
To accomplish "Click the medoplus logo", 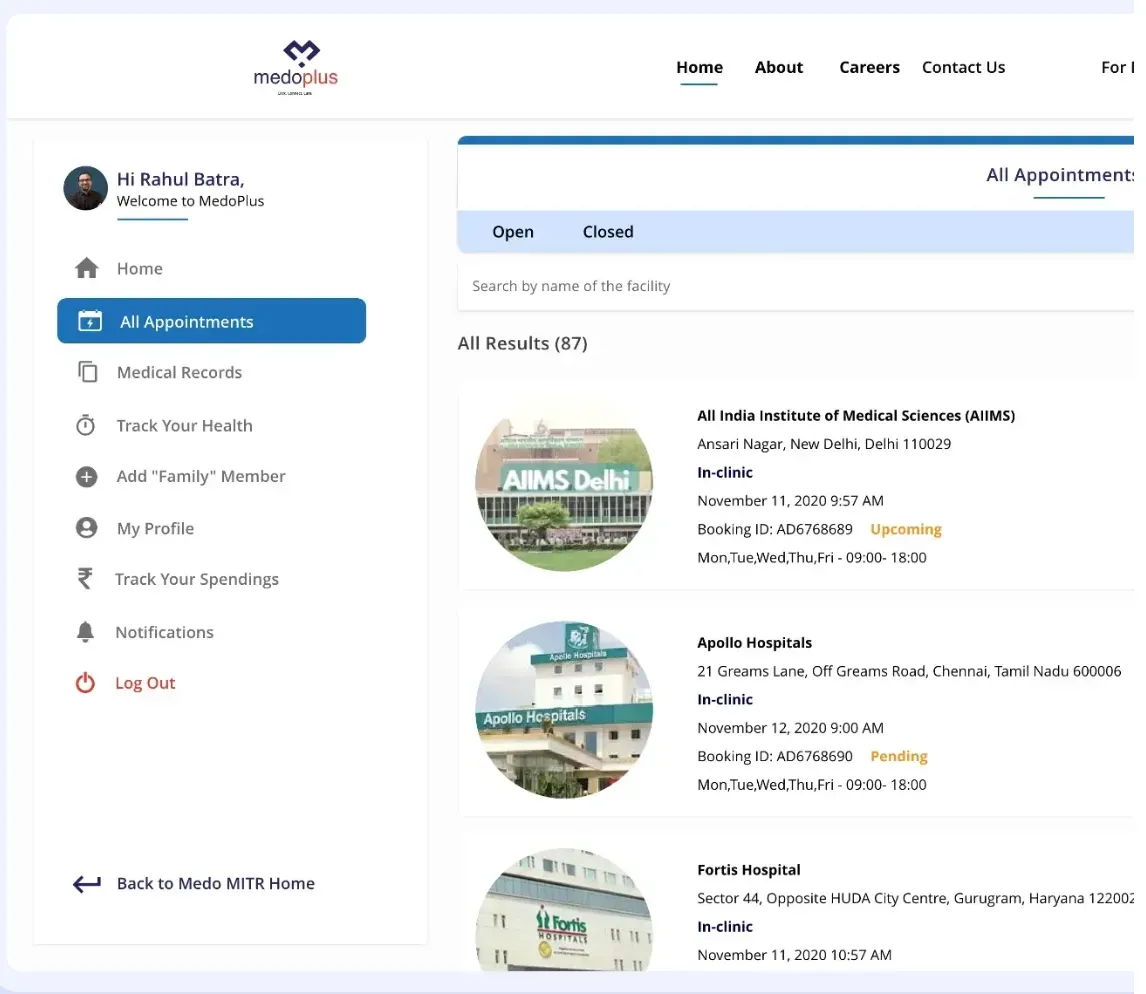I will click(296, 68).
